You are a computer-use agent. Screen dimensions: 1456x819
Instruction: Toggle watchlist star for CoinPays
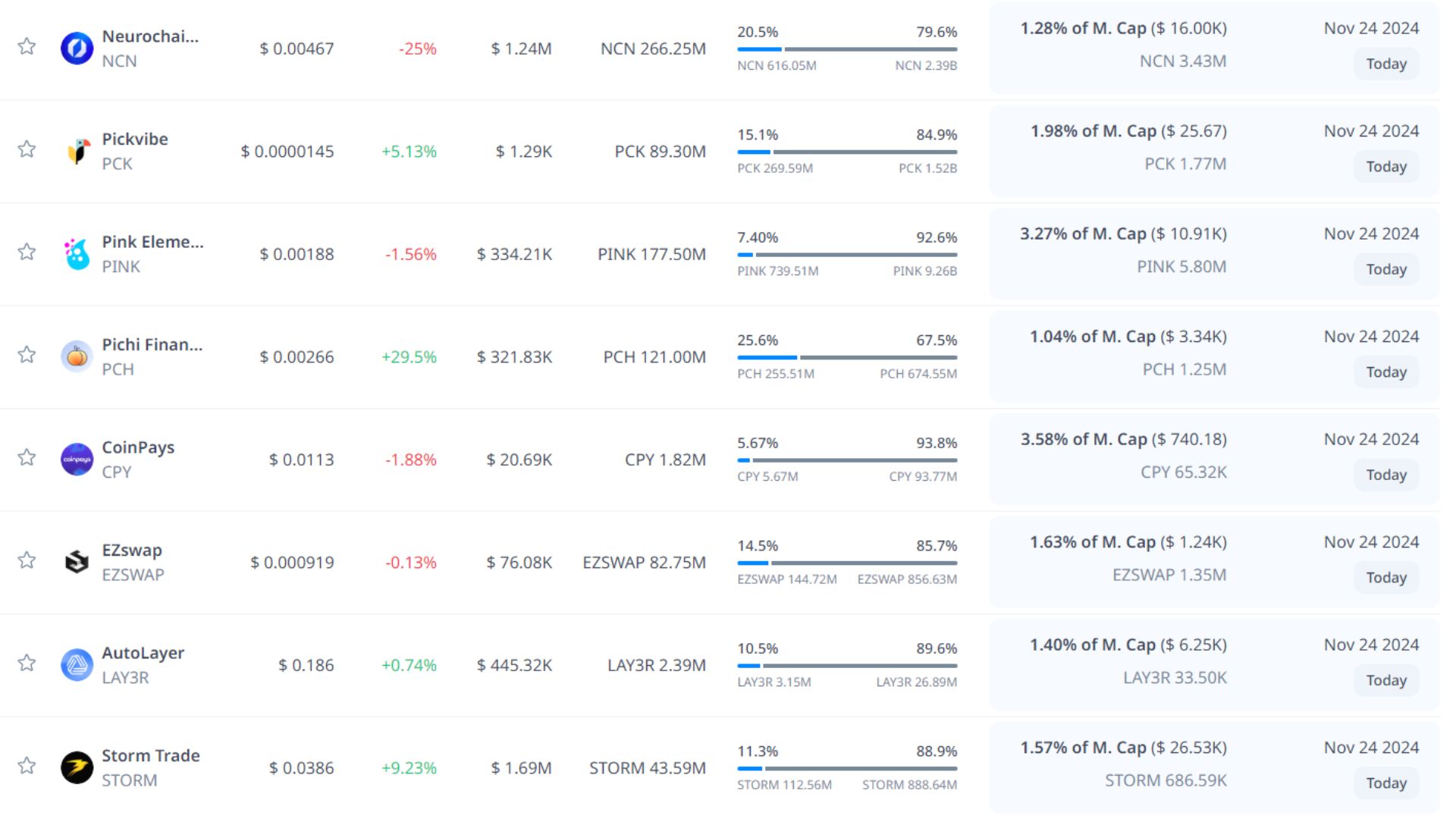(27, 457)
